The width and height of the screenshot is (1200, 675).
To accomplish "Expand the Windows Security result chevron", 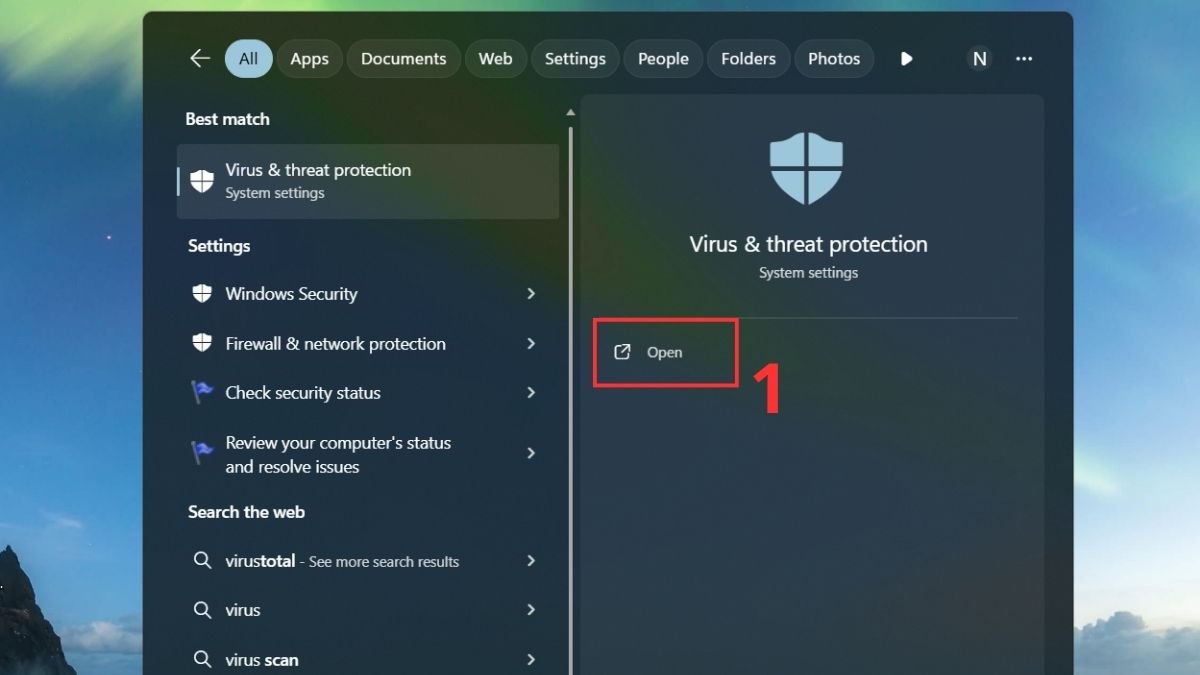I will coord(531,293).
